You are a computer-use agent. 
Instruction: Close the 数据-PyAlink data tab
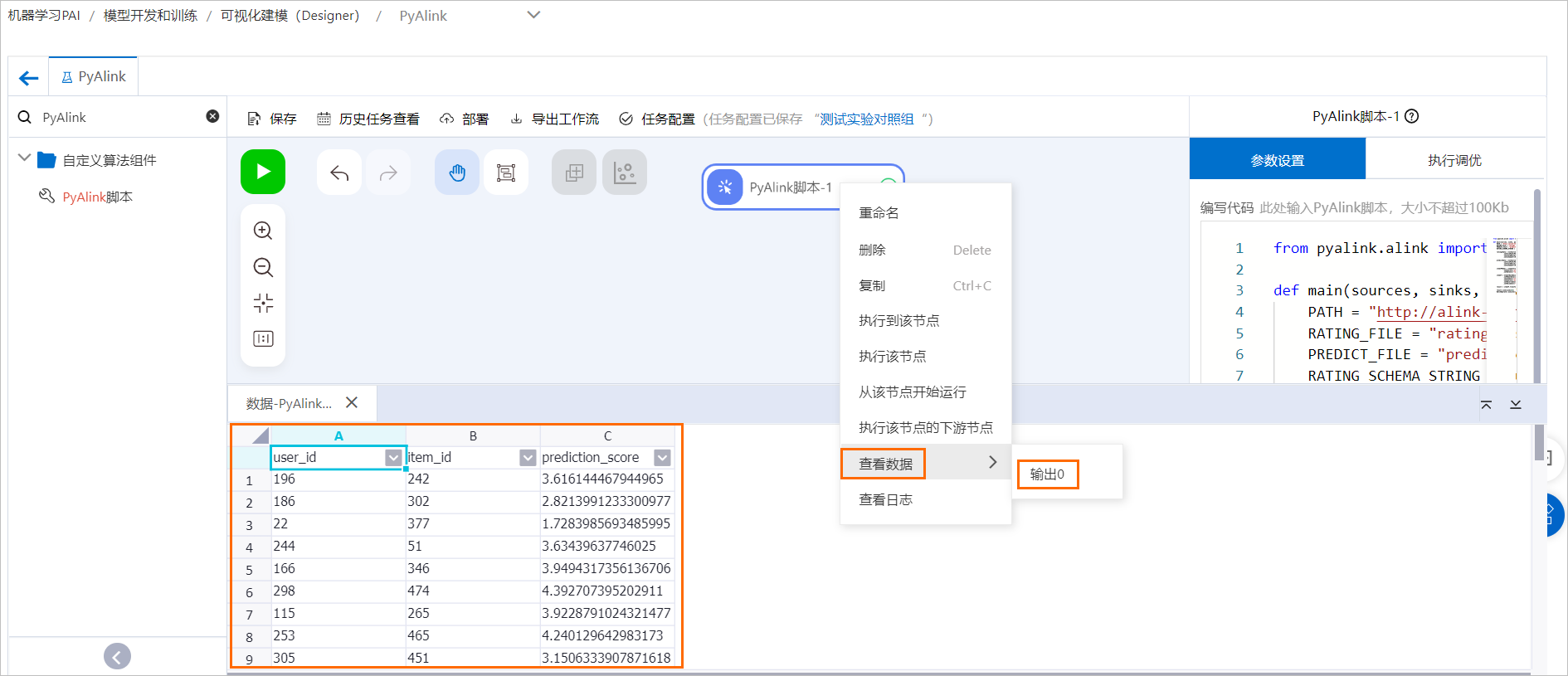click(352, 402)
